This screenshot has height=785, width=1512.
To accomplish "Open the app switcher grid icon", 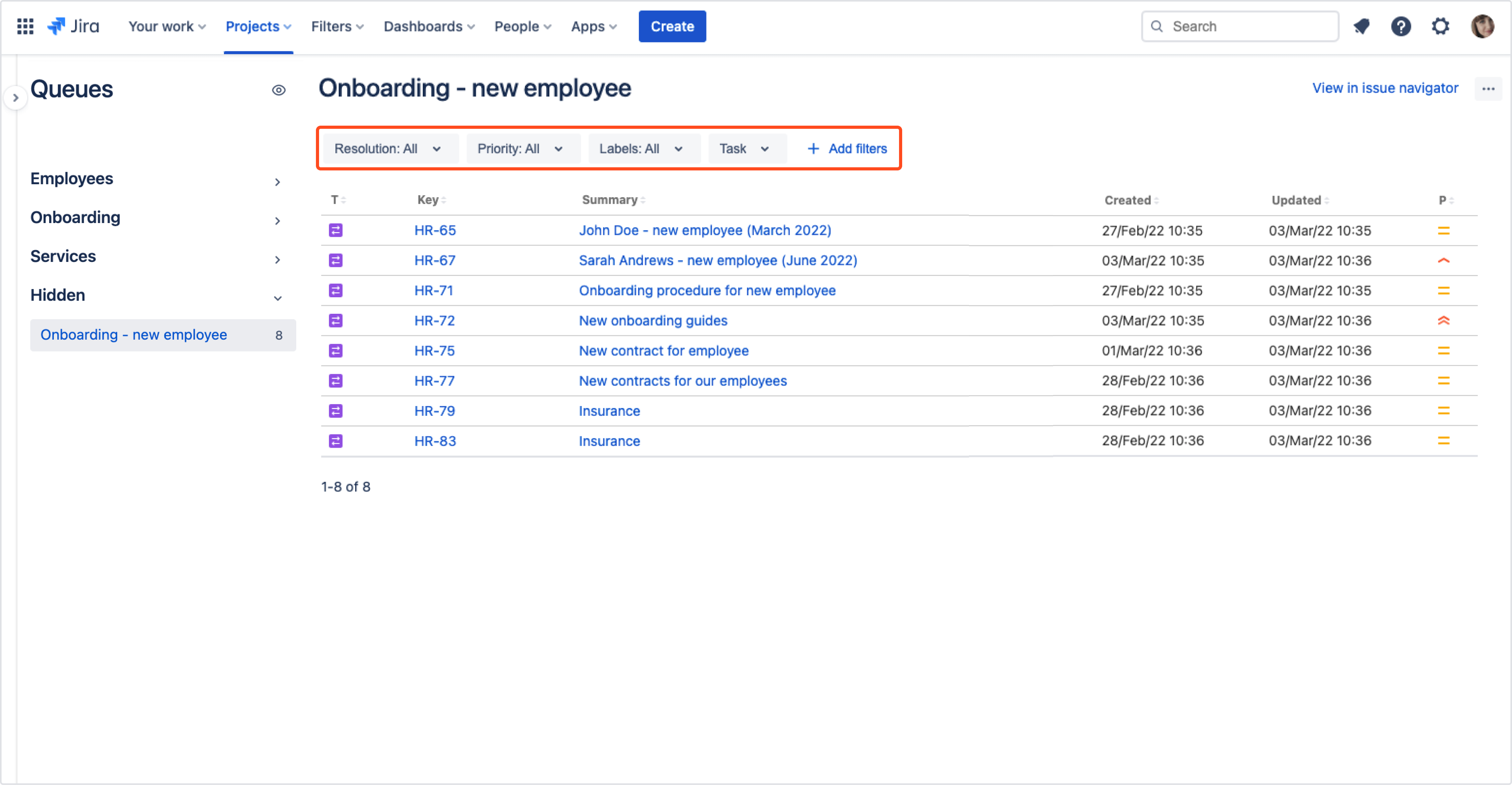I will (x=25, y=26).
